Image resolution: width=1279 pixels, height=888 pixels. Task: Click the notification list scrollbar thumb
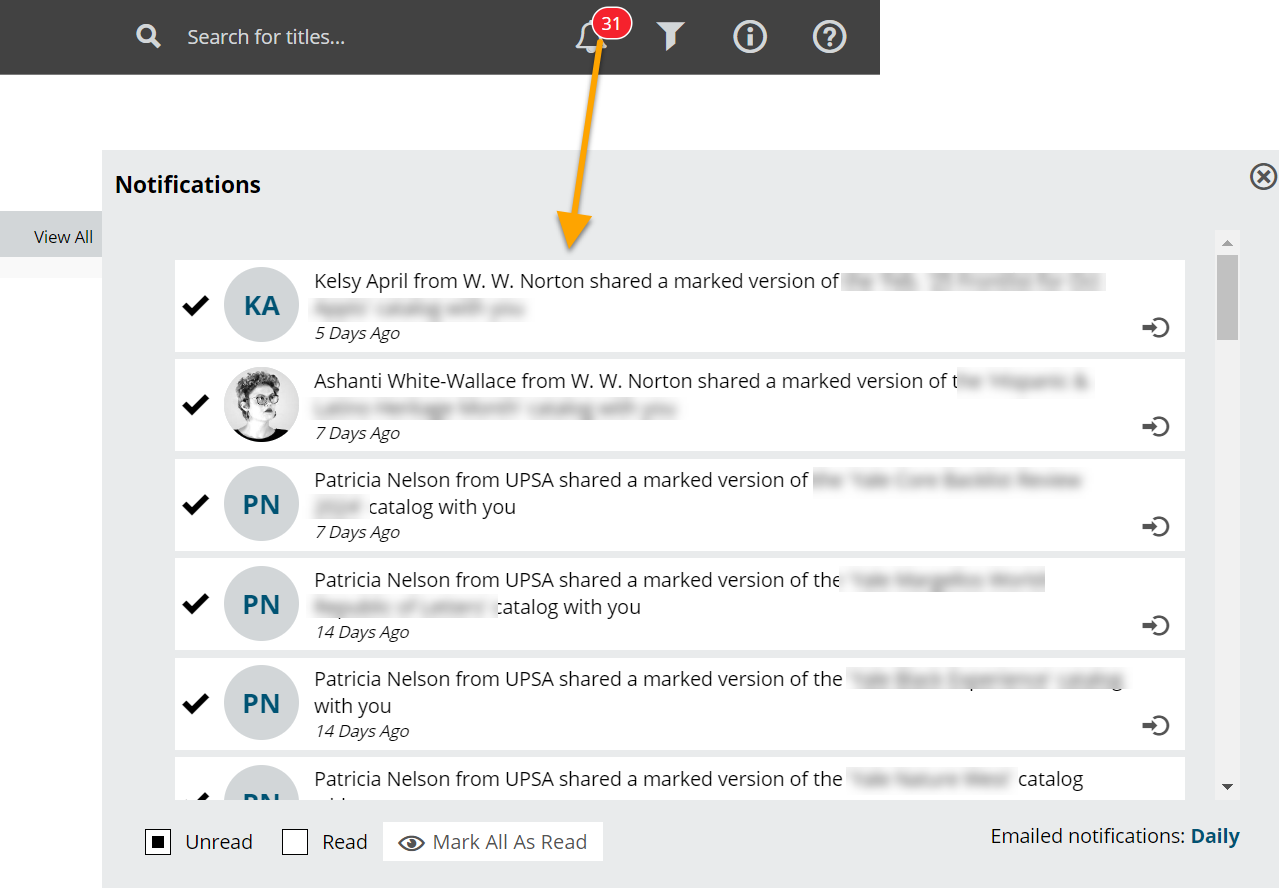[1227, 297]
